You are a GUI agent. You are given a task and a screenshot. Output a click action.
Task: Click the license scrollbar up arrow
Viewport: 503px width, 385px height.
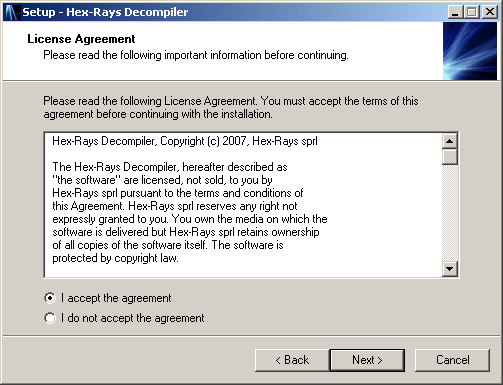(450, 141)
